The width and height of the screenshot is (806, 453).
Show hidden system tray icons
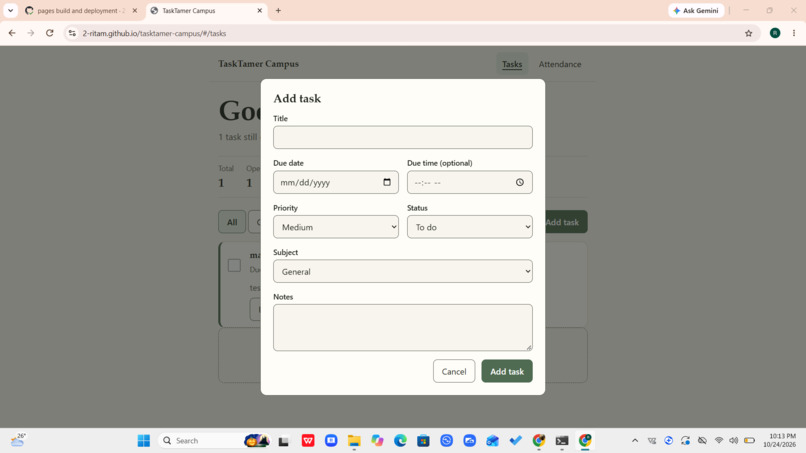pyautogui.click(x=635, y=441)
